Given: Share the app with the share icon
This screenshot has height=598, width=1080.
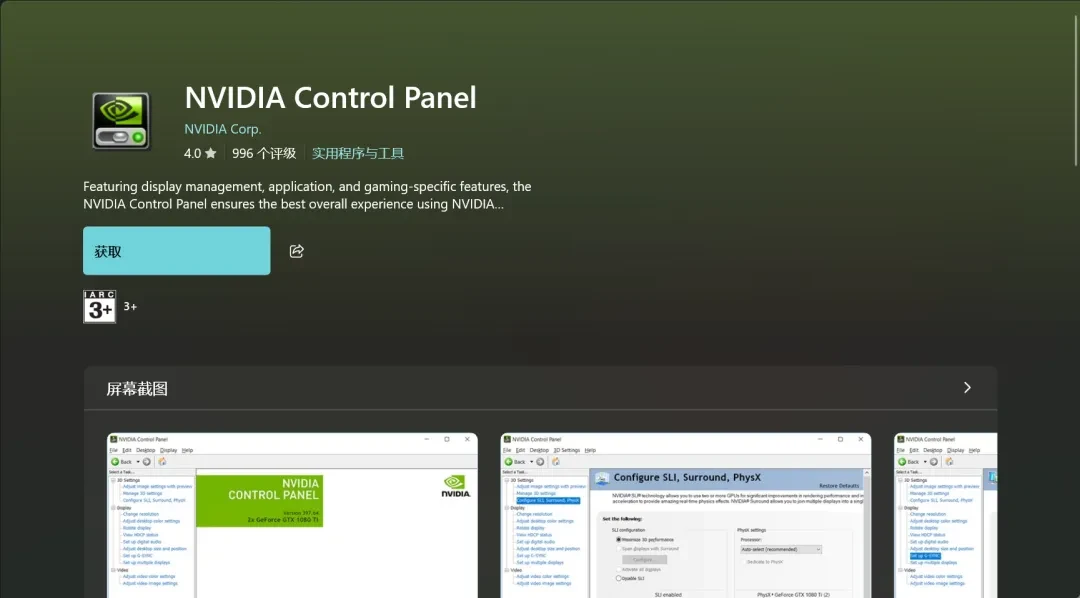Looking at the screenshot, I should [297, 251].
